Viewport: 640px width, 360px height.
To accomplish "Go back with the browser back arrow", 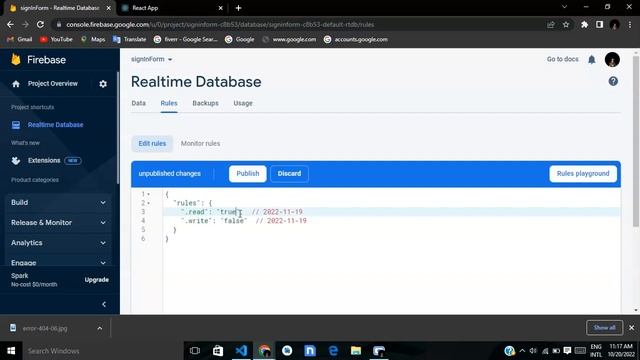I will [x=10, y=24].
